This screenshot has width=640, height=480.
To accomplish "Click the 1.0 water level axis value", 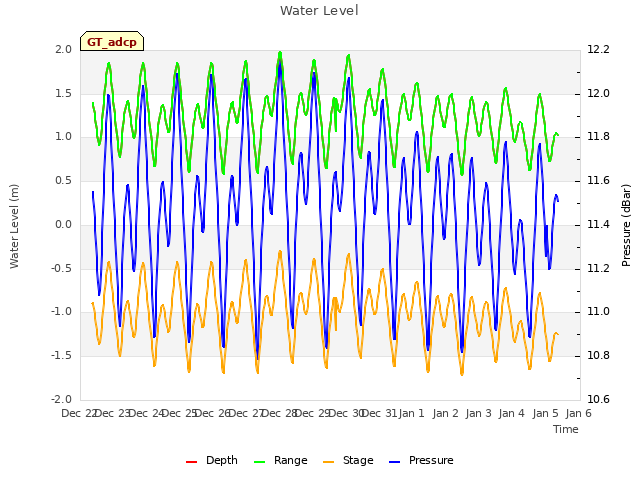I will (63, 137).
